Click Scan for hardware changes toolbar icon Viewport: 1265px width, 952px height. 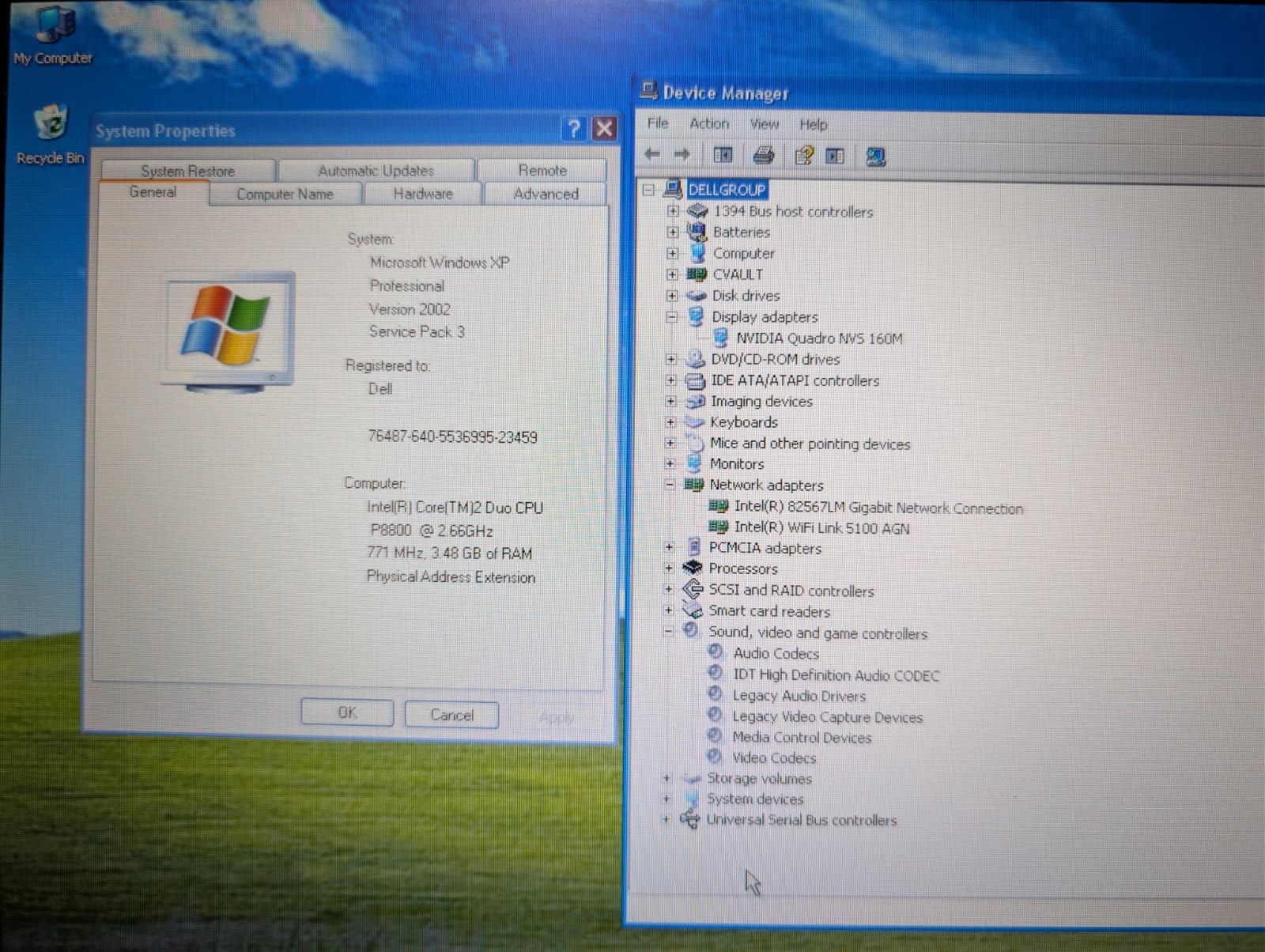pos(875,156)
